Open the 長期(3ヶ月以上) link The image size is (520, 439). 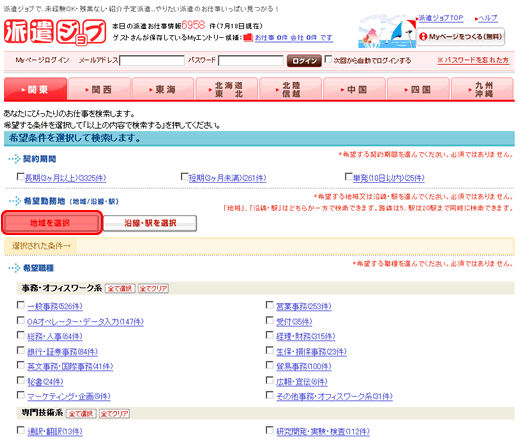click(65, 178)
